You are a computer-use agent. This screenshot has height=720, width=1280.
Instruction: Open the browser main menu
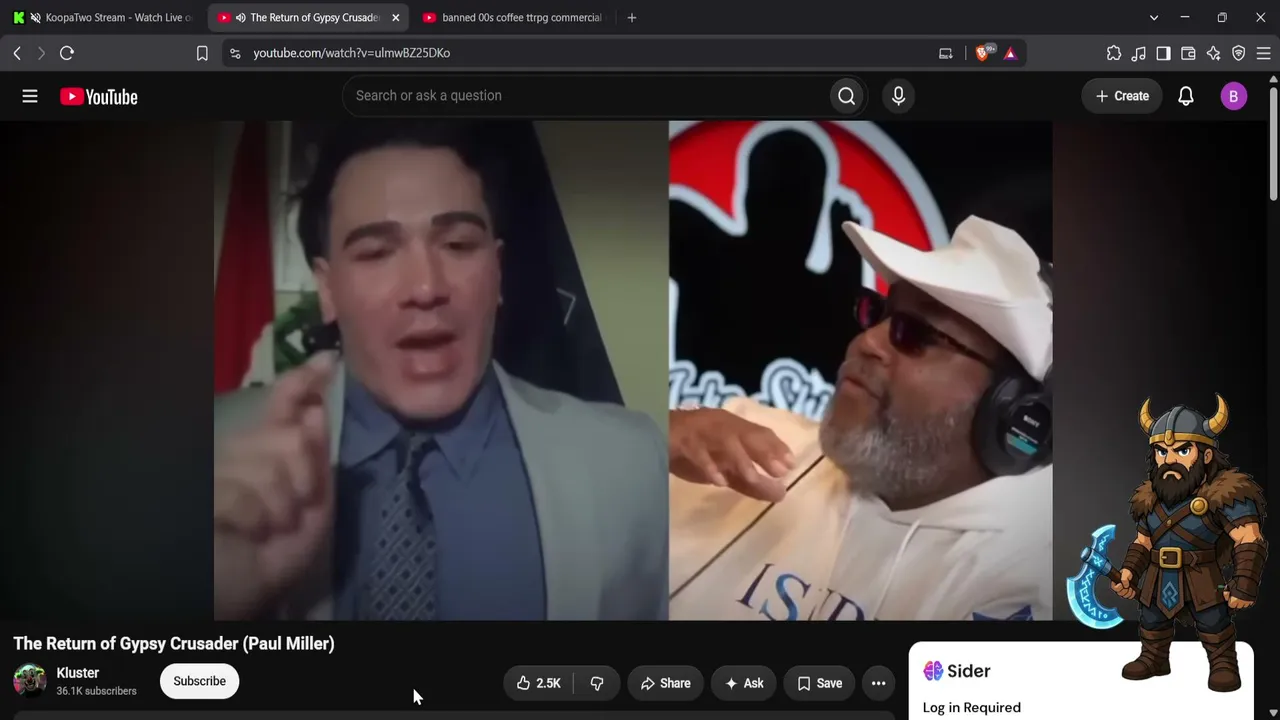click(x=1264, y=53)
